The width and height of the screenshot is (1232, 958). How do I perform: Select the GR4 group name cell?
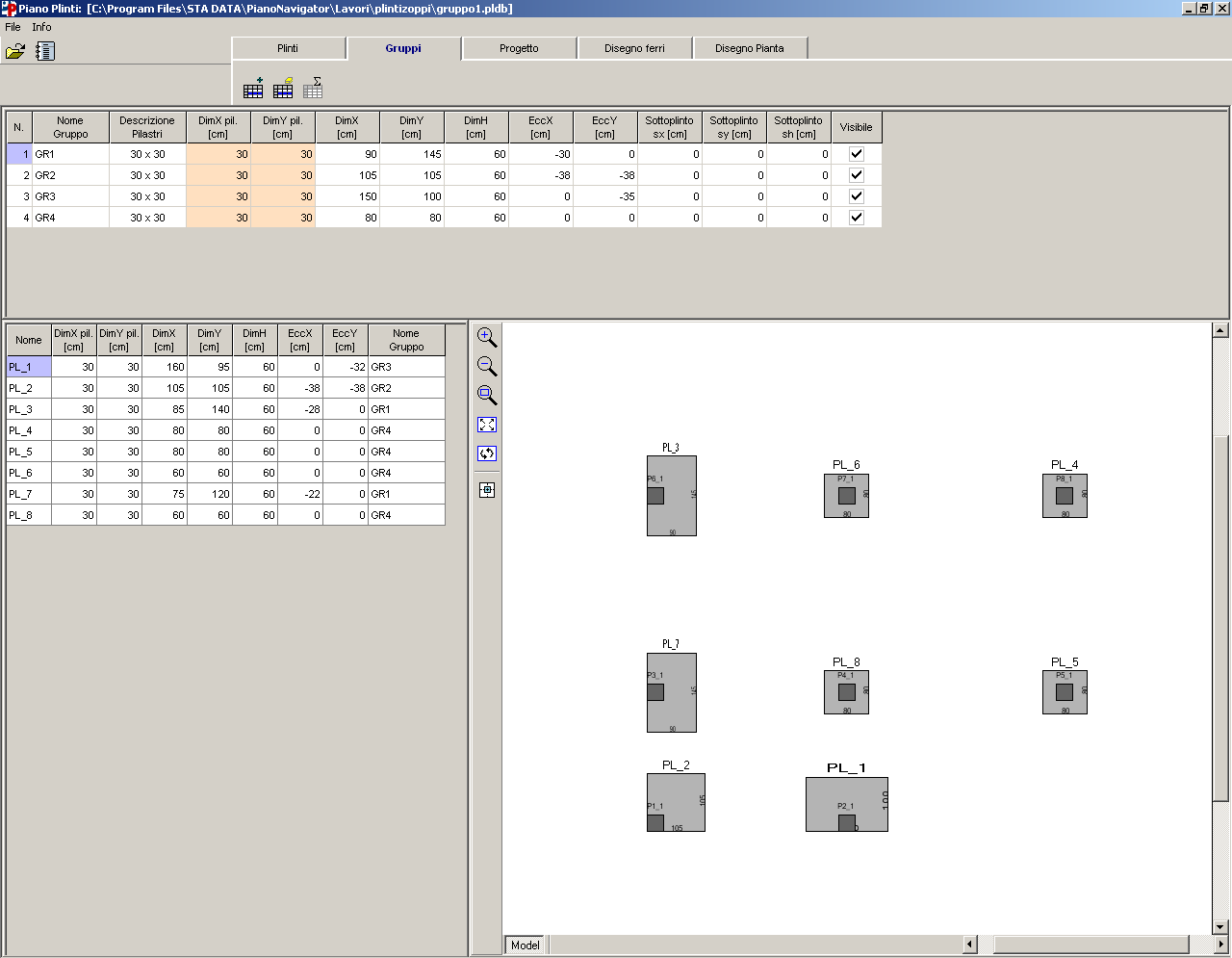70,218
